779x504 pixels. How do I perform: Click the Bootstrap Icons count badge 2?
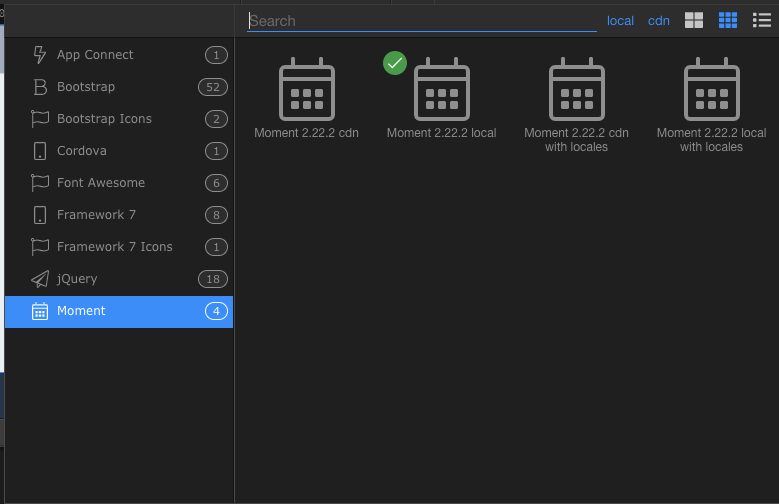pos(216,119)
